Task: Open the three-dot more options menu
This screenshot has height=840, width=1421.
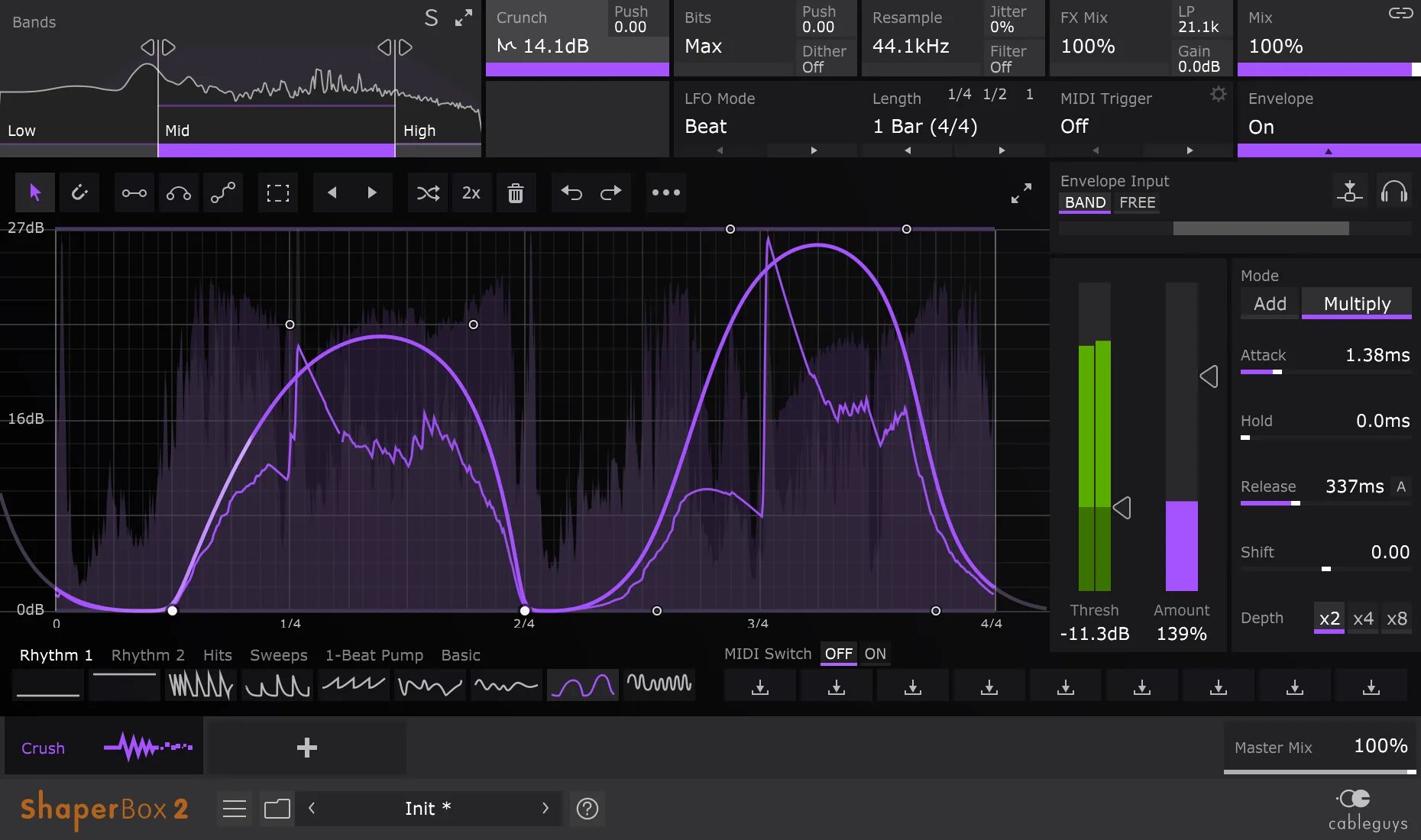Action: click(665, 192)
